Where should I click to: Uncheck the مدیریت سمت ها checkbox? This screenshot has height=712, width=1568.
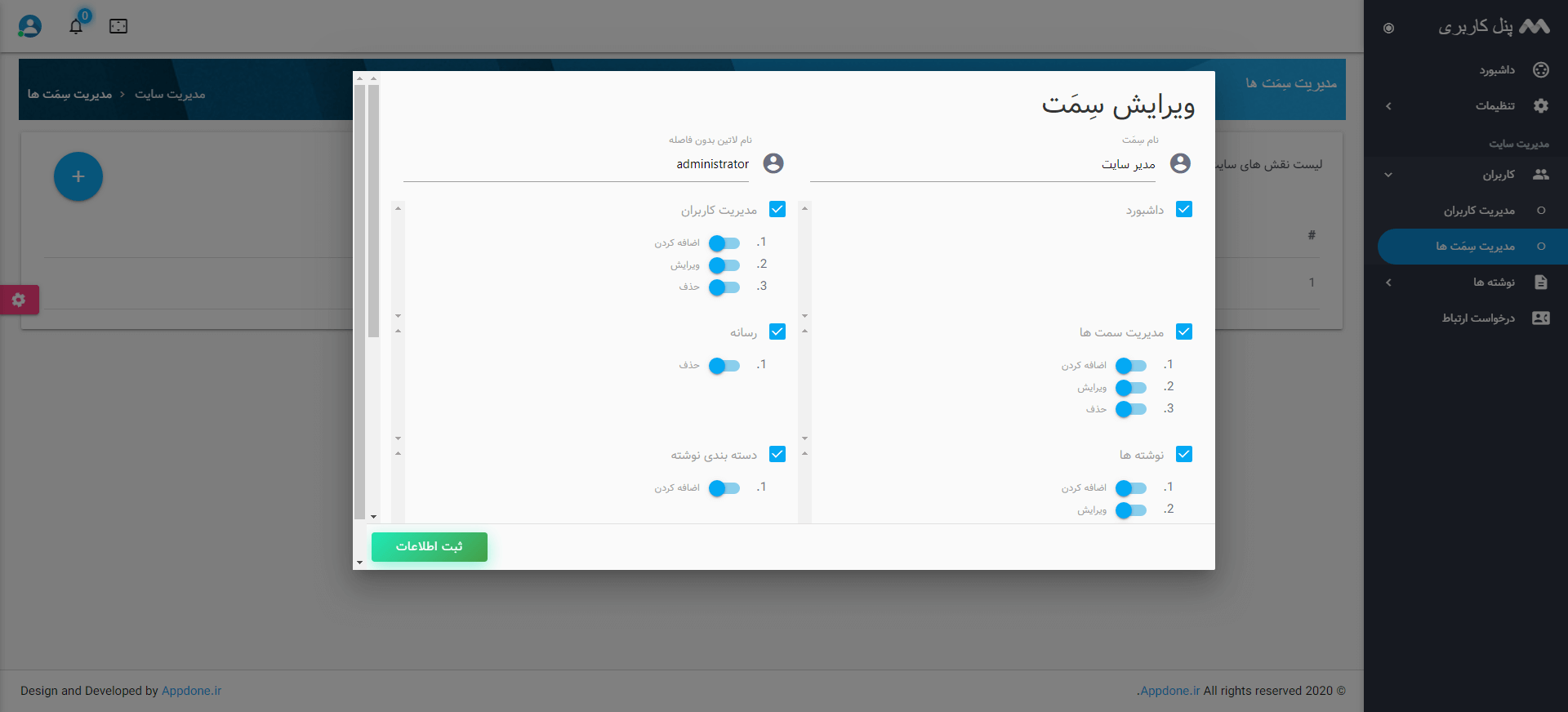[x=1184, y=332]
